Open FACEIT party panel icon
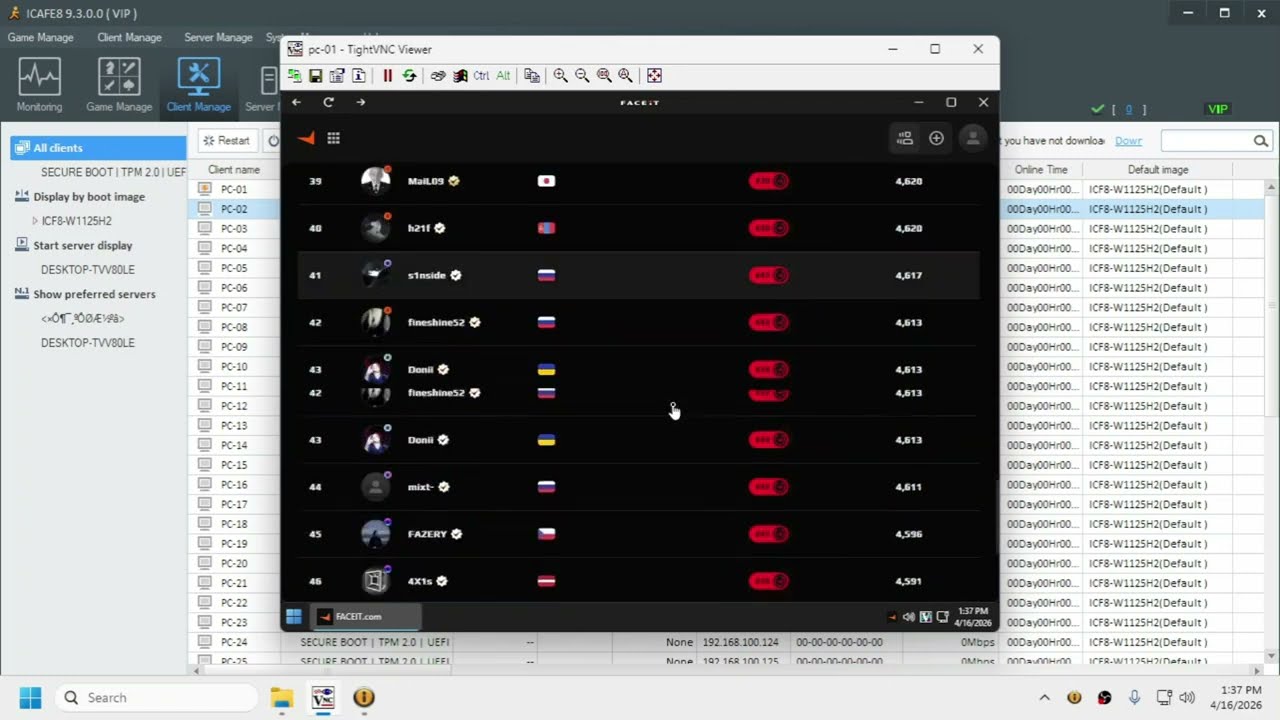 point(905,138)
